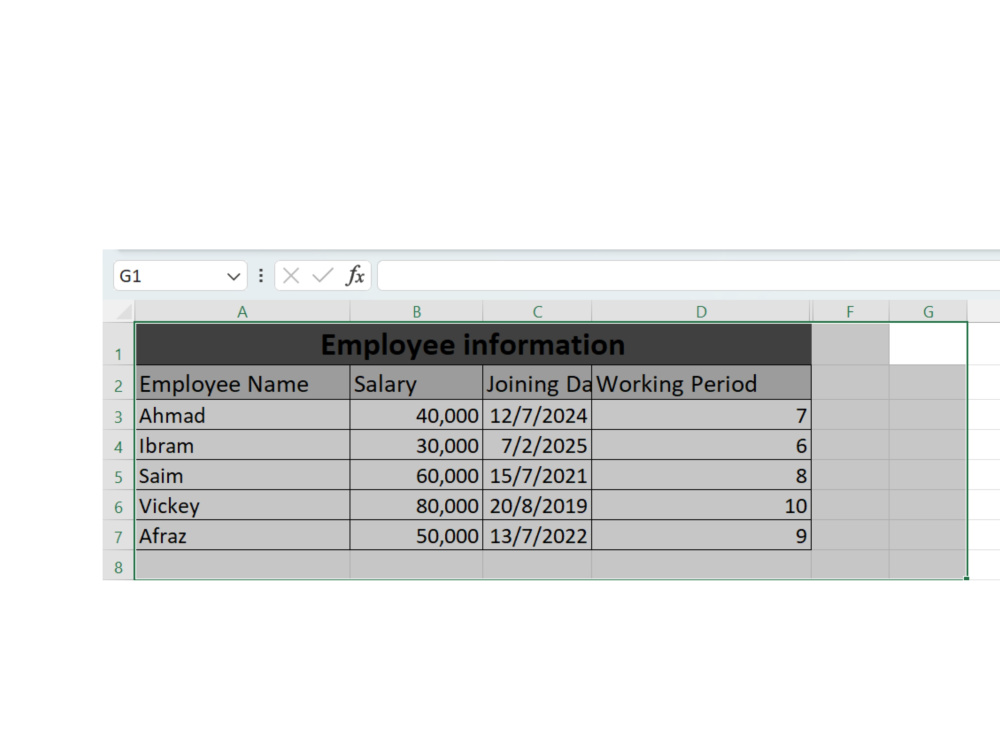
Task: Click the date cell 13/7/2022
Action: (537, 535)
